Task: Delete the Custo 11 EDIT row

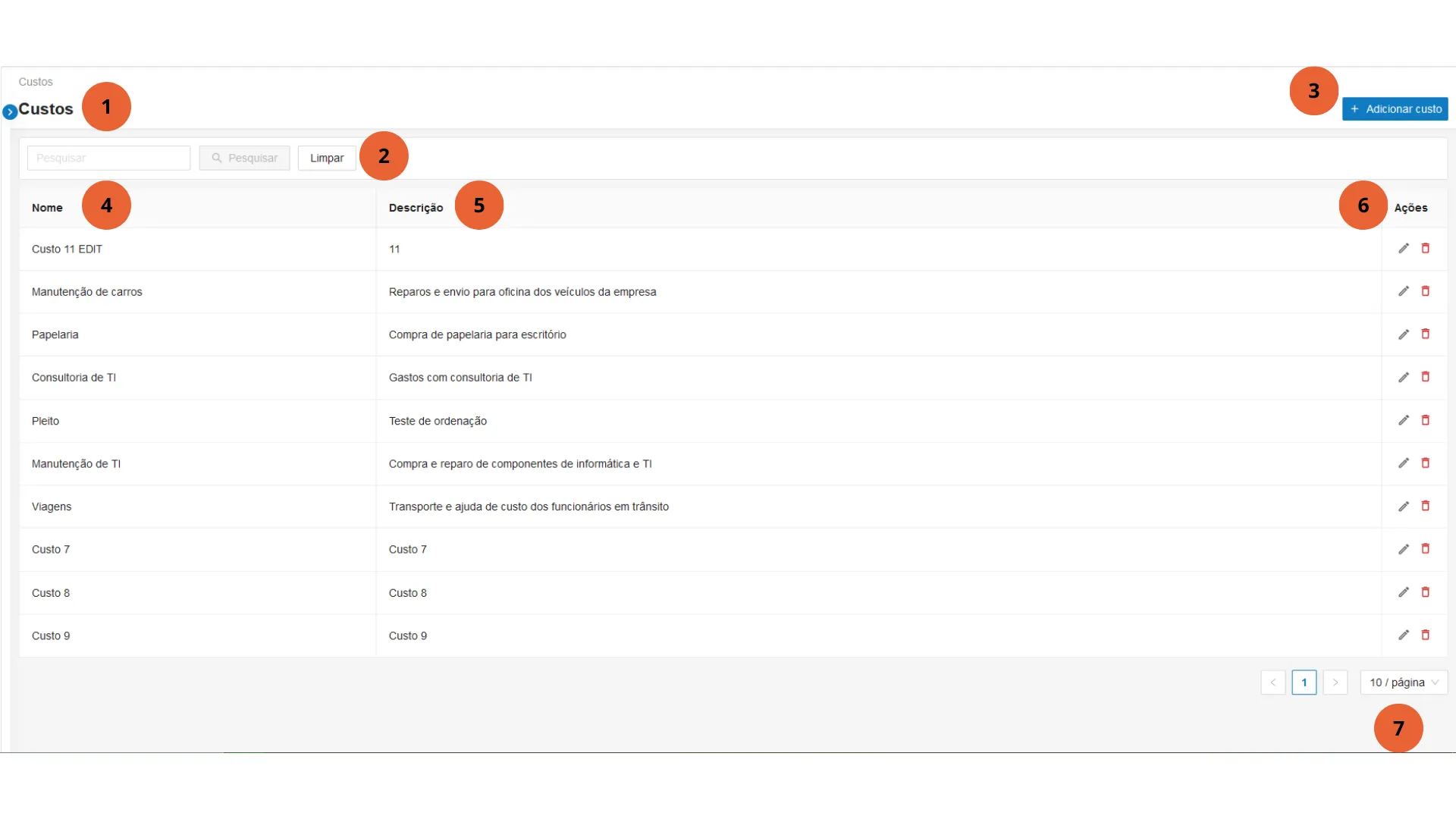Action: (x=1426, y=249)
